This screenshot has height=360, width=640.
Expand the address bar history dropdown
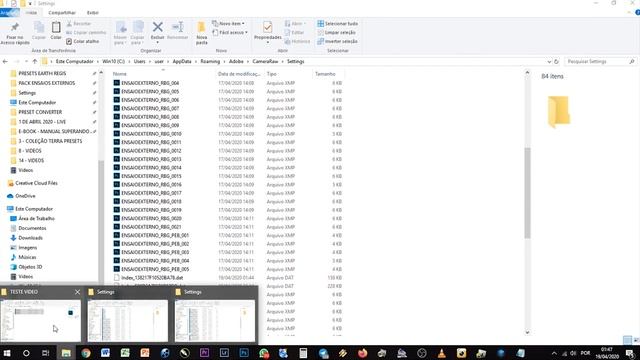tap(549, 62)
